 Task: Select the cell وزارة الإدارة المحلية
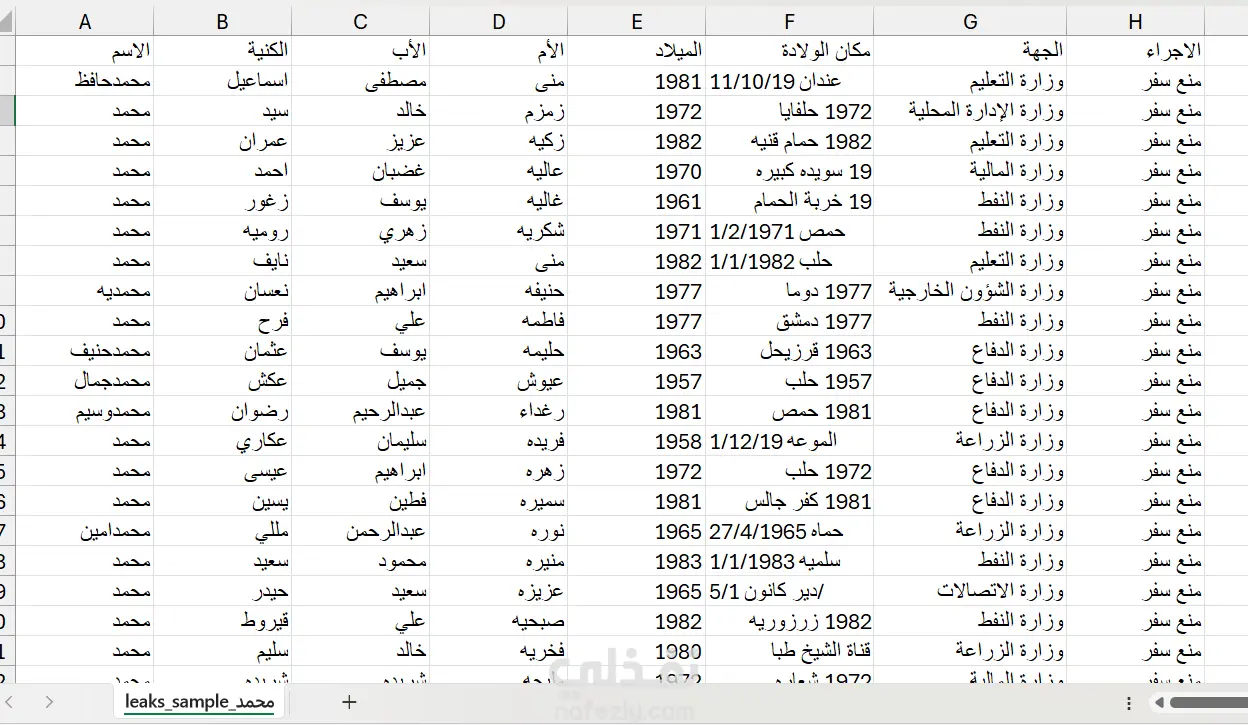(970, 111)
